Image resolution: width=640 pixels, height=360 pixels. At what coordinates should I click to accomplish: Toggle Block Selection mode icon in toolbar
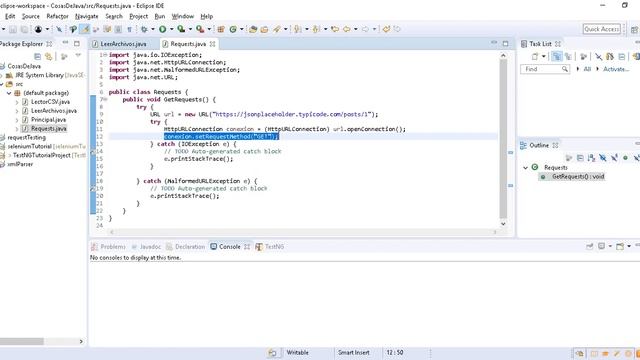(x=118, y=29)
